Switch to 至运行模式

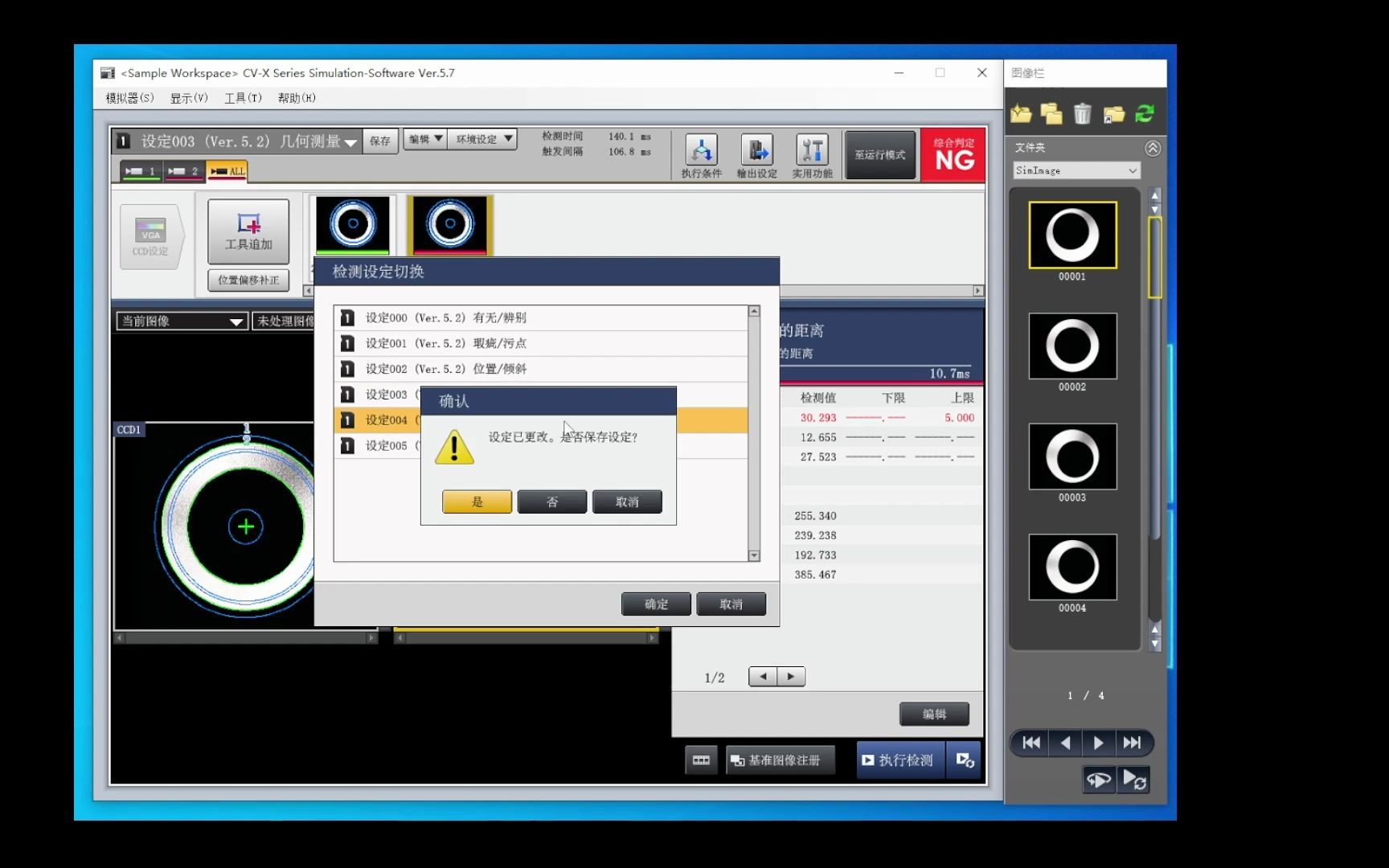pos(880,155)
